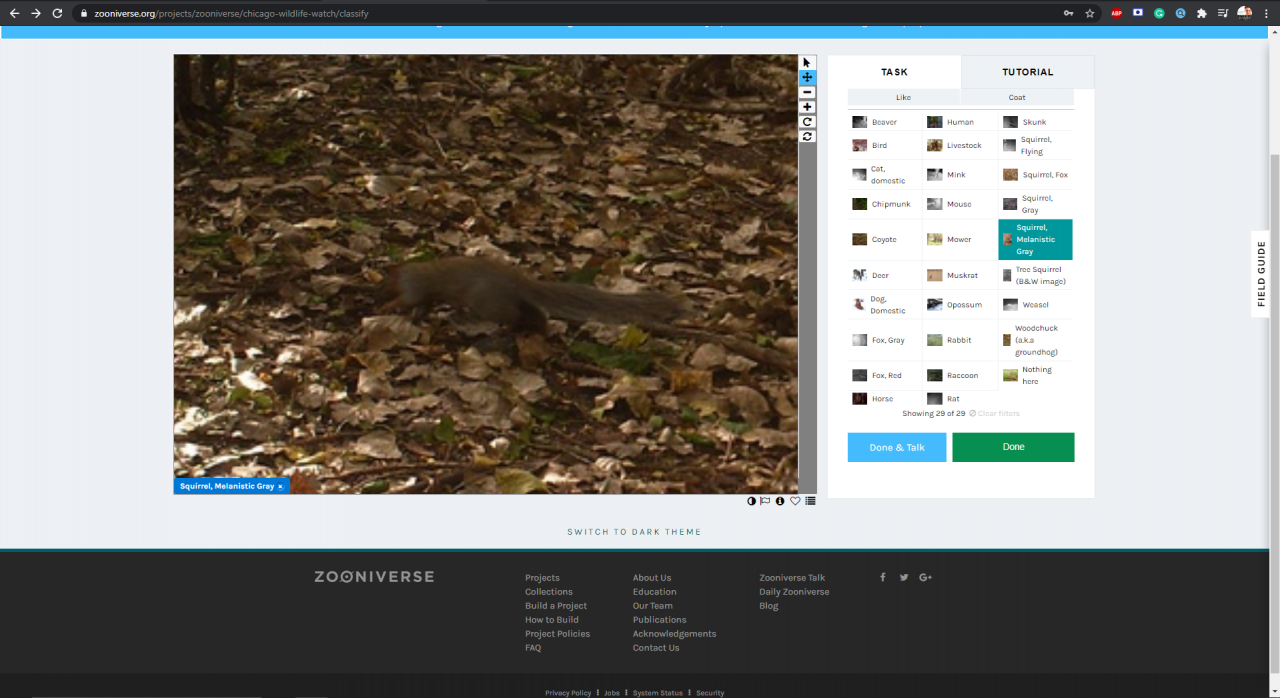The image size is (1280, 698).
Task: Click the Deer thumbnail
Action: coord(859,275)
